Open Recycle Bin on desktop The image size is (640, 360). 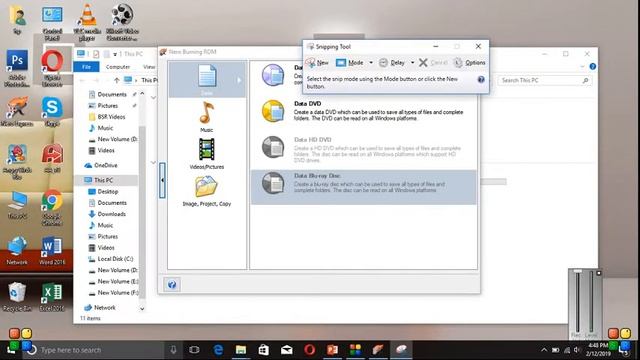pyautogui.click(x=17, y=297)
